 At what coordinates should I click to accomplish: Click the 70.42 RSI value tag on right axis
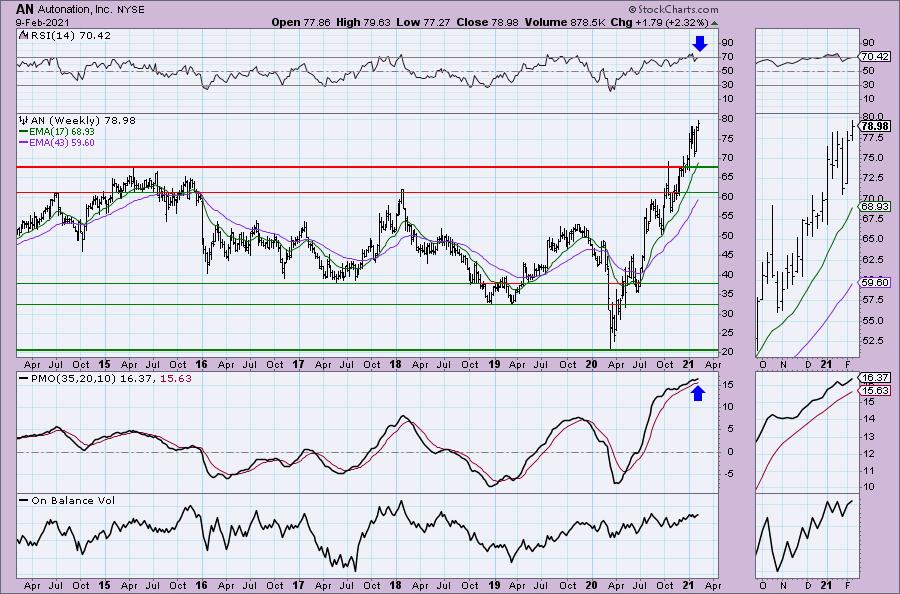(875, 57)
